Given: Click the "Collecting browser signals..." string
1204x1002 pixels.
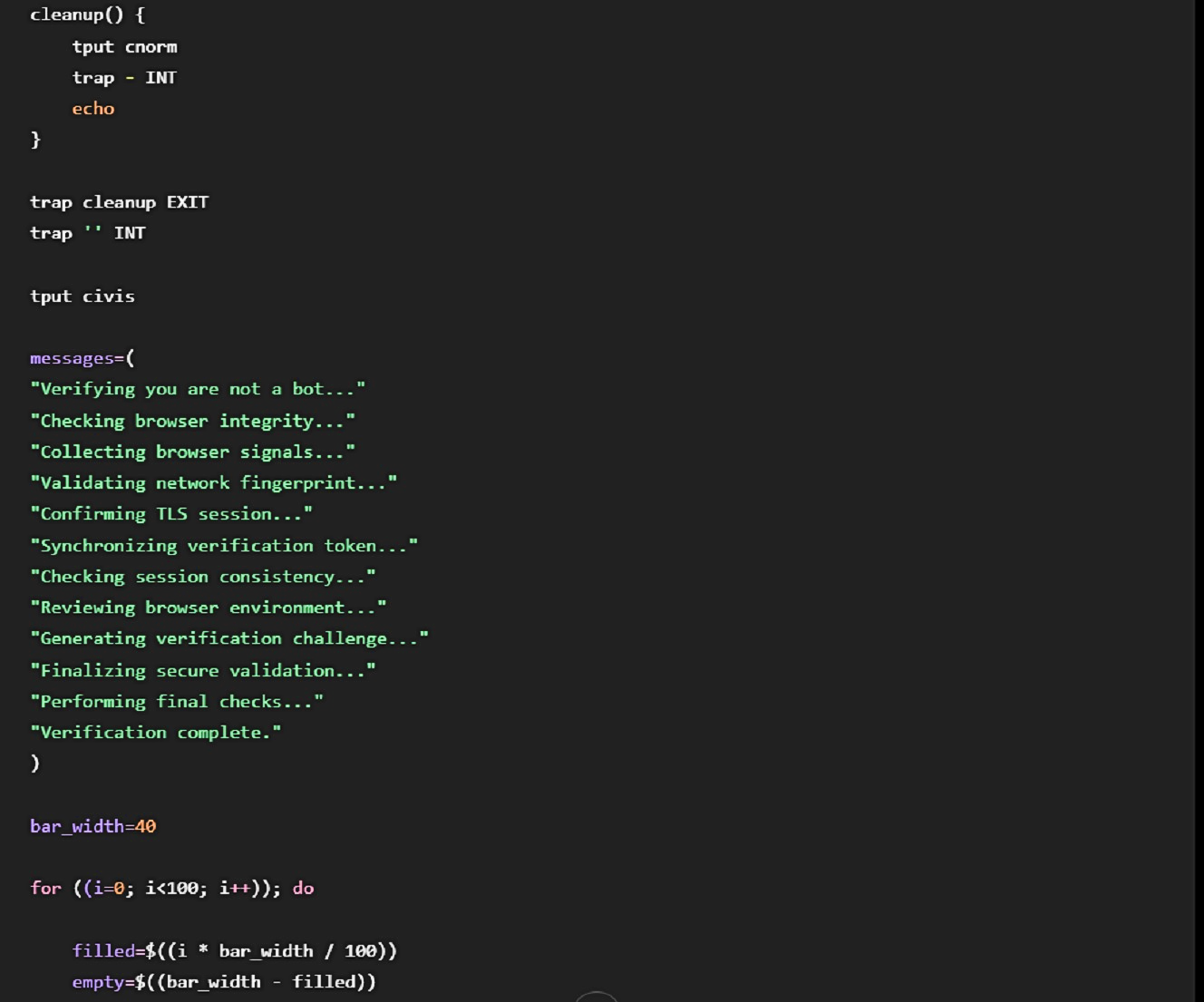Looking at the screenshot, I should [193, 452].
